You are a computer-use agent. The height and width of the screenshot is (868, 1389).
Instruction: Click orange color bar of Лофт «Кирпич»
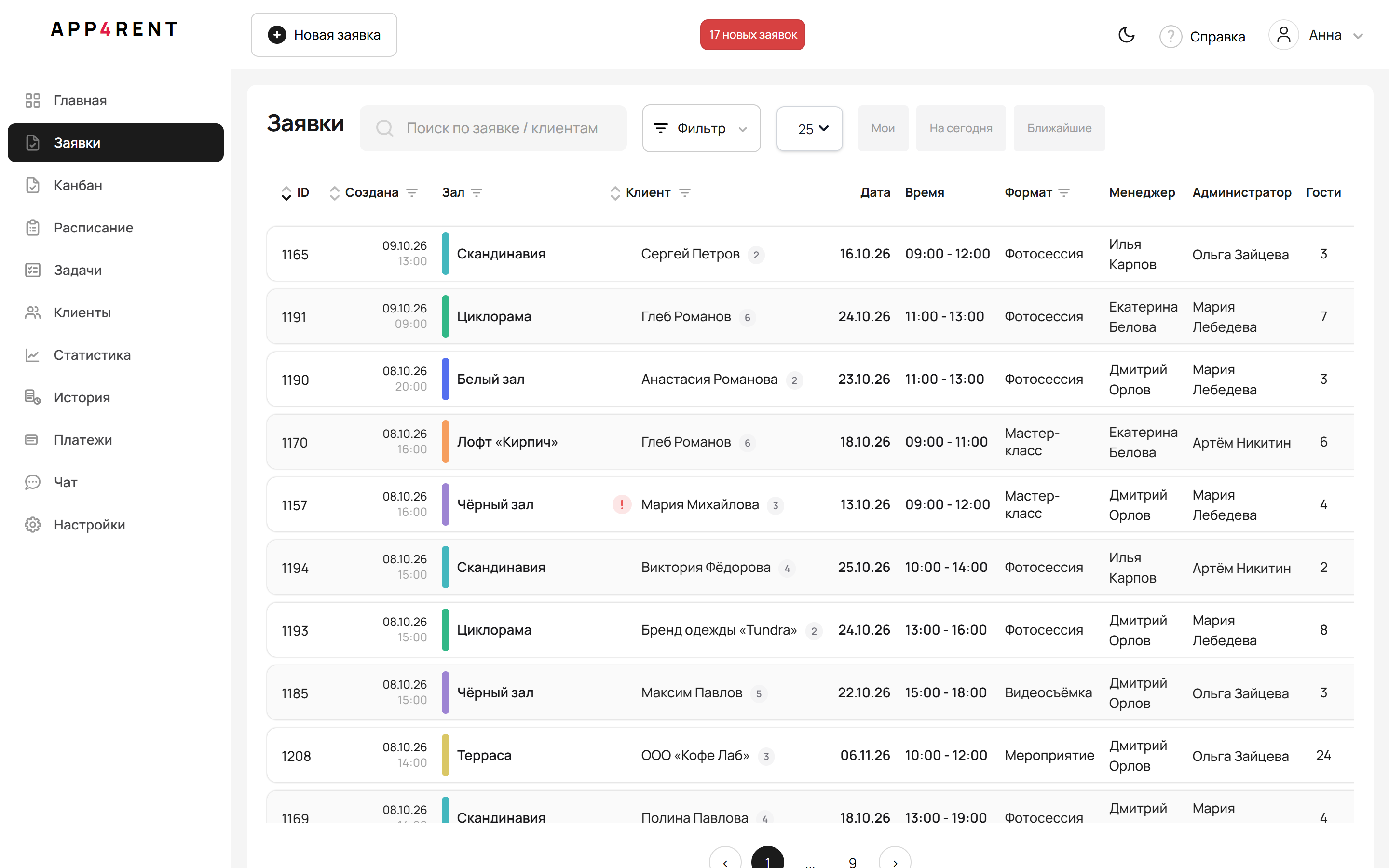point(446,441)
